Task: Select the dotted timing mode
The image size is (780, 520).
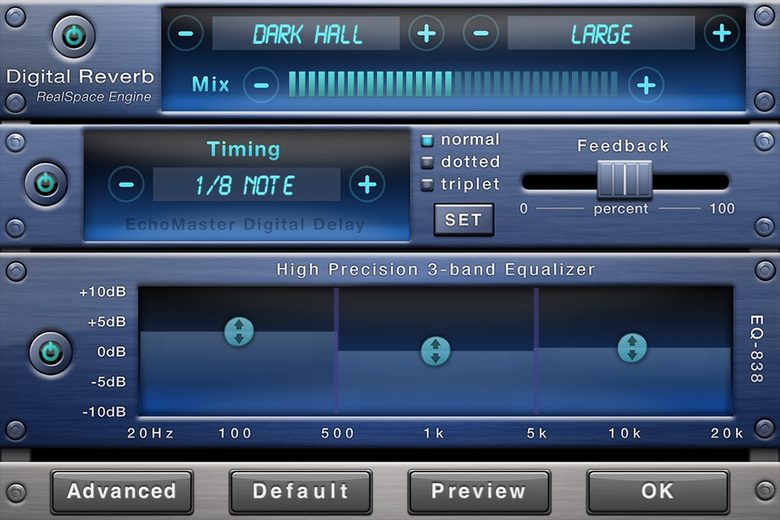Action: (x=460, y=162)
